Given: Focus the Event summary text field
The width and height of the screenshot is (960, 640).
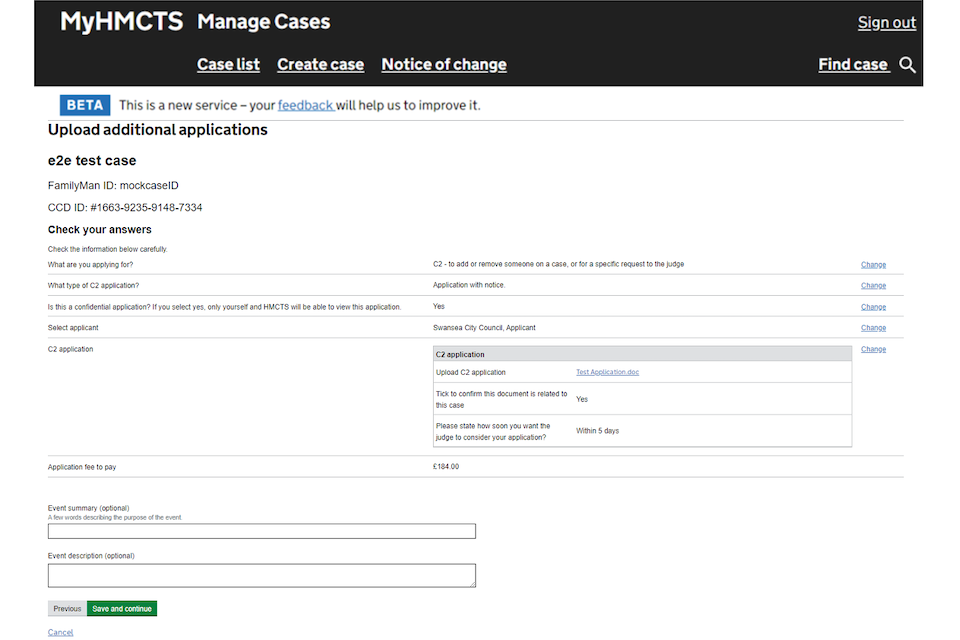Looking at the screenshot, I should pos(261,531).
